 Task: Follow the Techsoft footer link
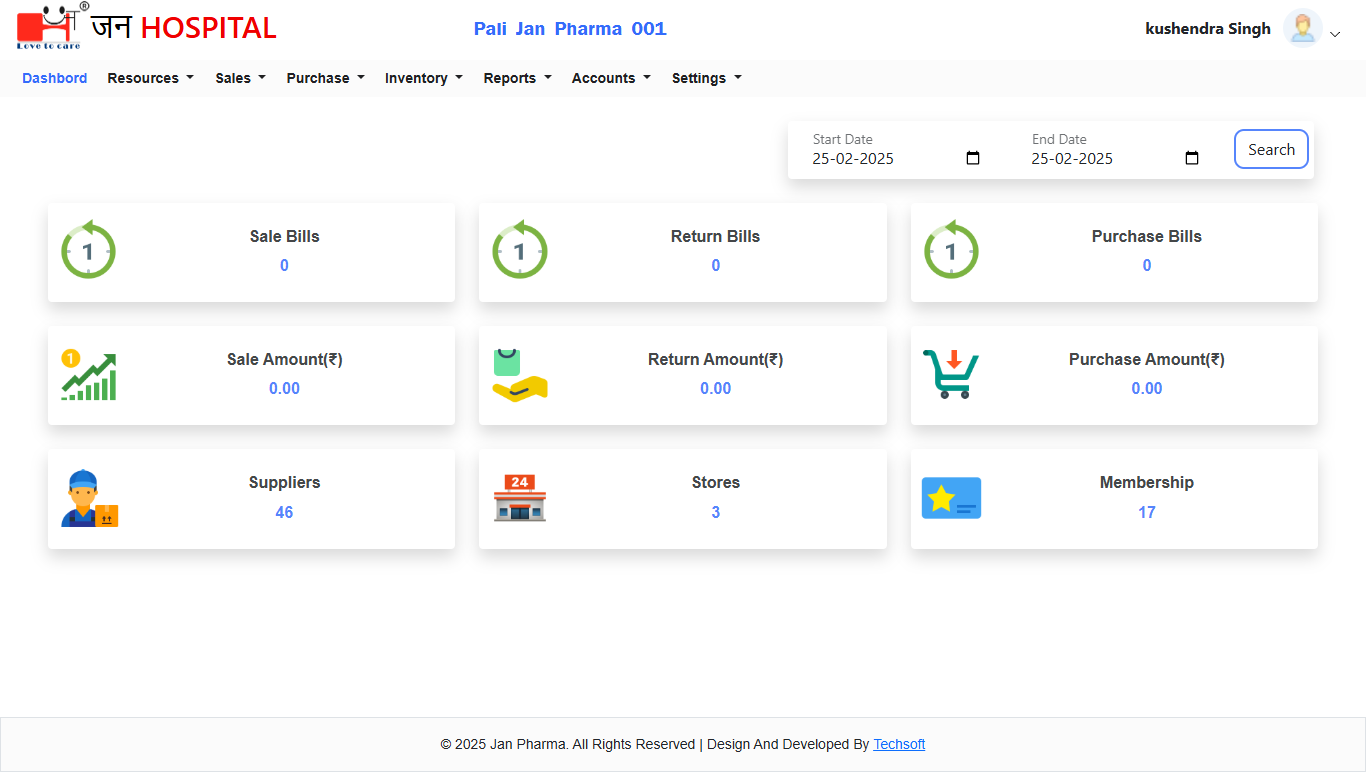[899, 744]
